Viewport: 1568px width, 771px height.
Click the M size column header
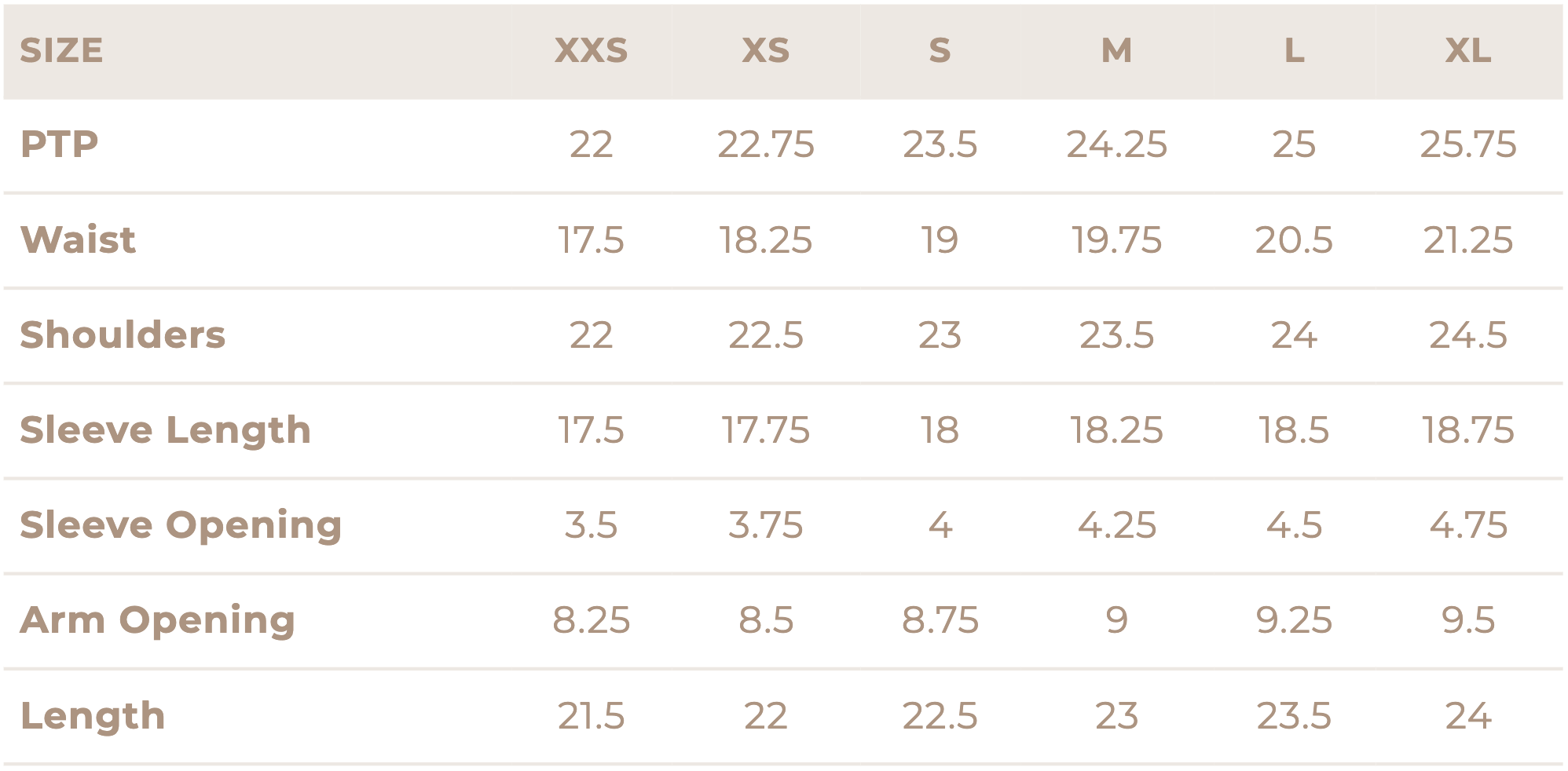(x=1116, y=51)
